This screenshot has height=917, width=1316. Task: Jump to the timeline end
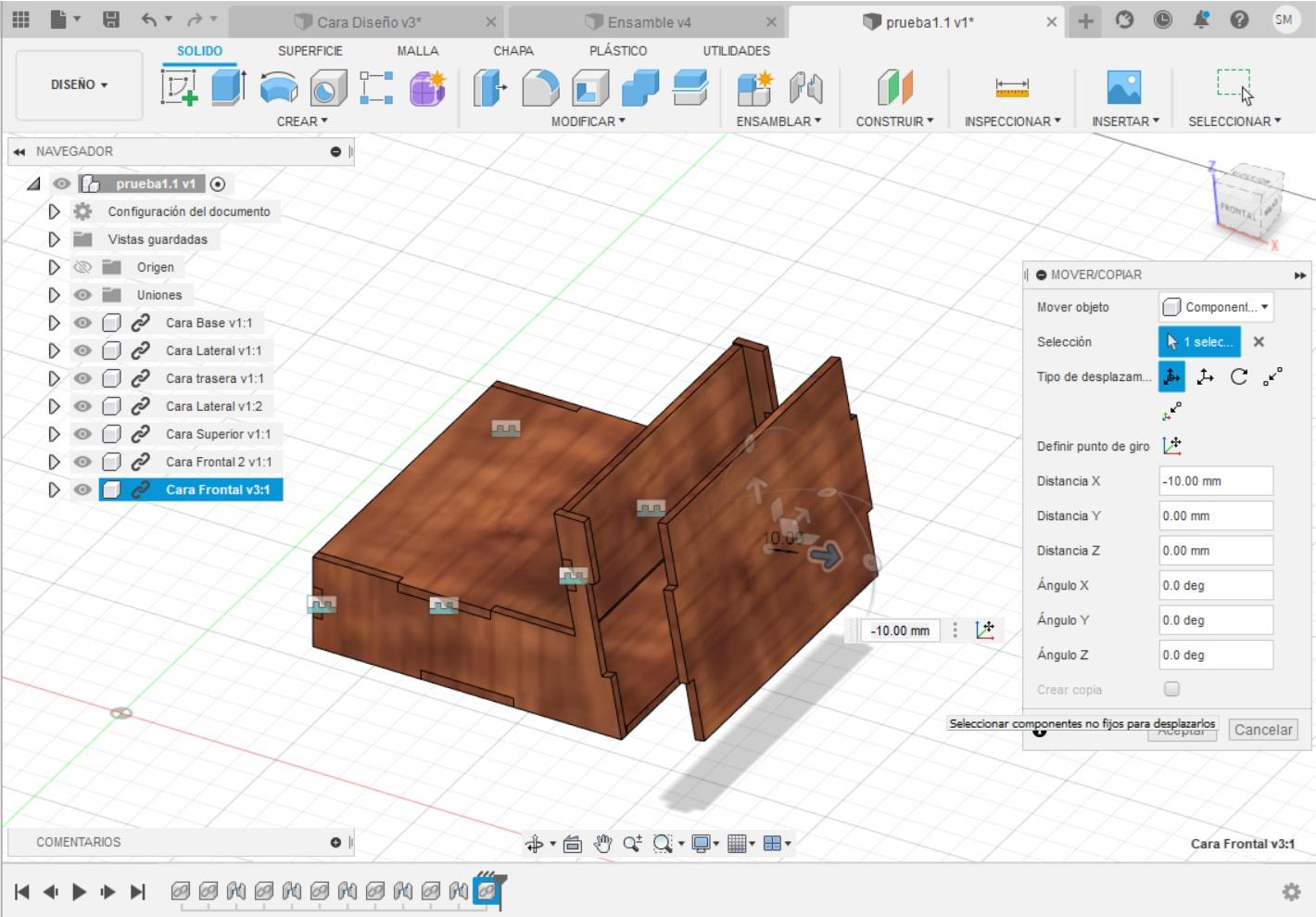tap(137, 892)
